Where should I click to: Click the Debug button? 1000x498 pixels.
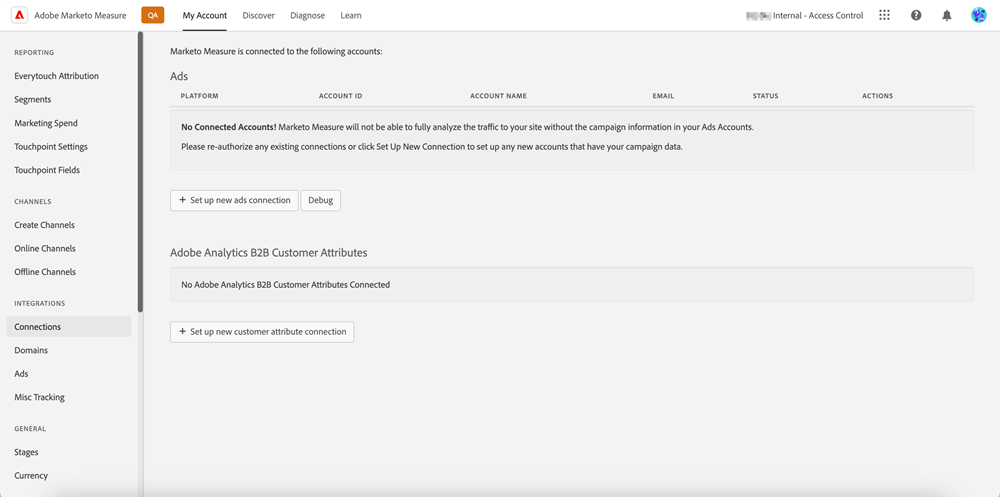coord(321,200)
